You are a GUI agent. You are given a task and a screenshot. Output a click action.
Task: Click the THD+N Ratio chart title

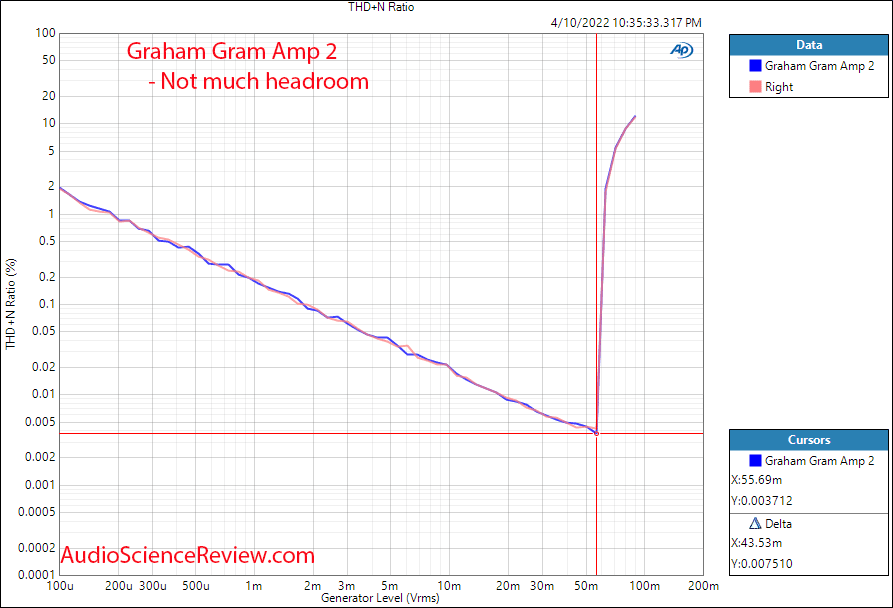coord(381,7)
